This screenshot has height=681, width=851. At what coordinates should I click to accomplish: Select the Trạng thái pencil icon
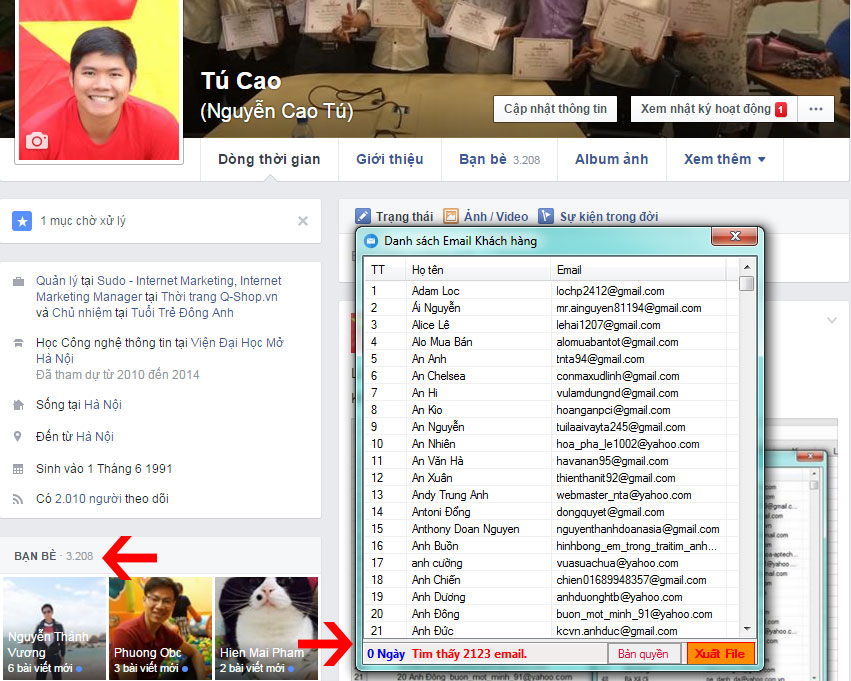tap(362, 216)
